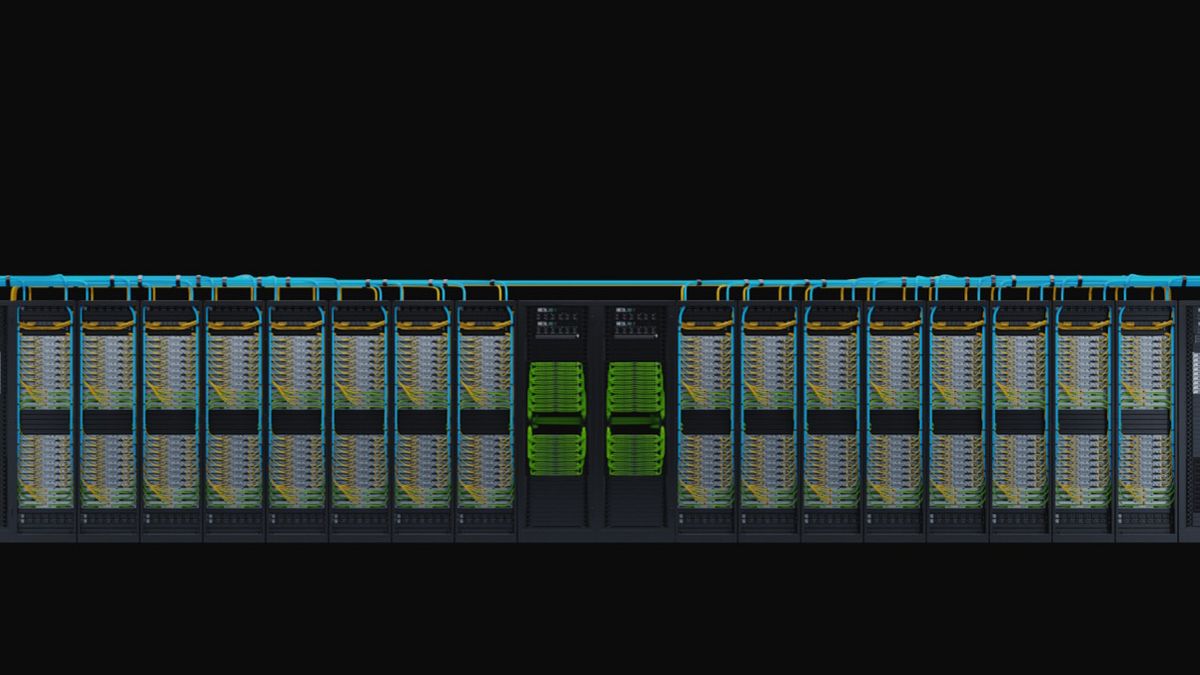1200x675 pixels.
Task: Click the switch panel atop left center rack
Action: [x=556, y=321]
